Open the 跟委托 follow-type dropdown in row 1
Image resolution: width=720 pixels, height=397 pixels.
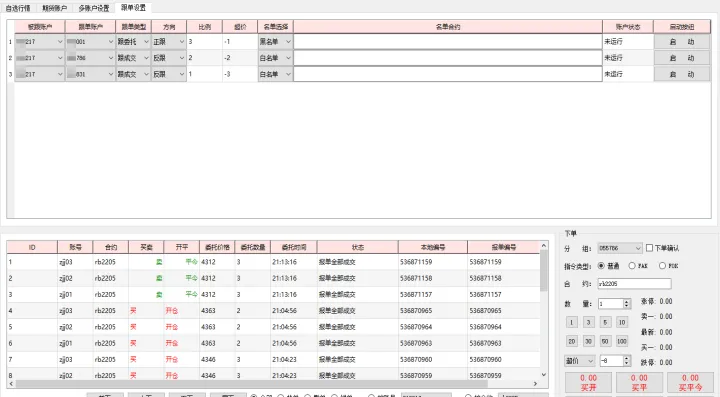[x=133, y=42]
